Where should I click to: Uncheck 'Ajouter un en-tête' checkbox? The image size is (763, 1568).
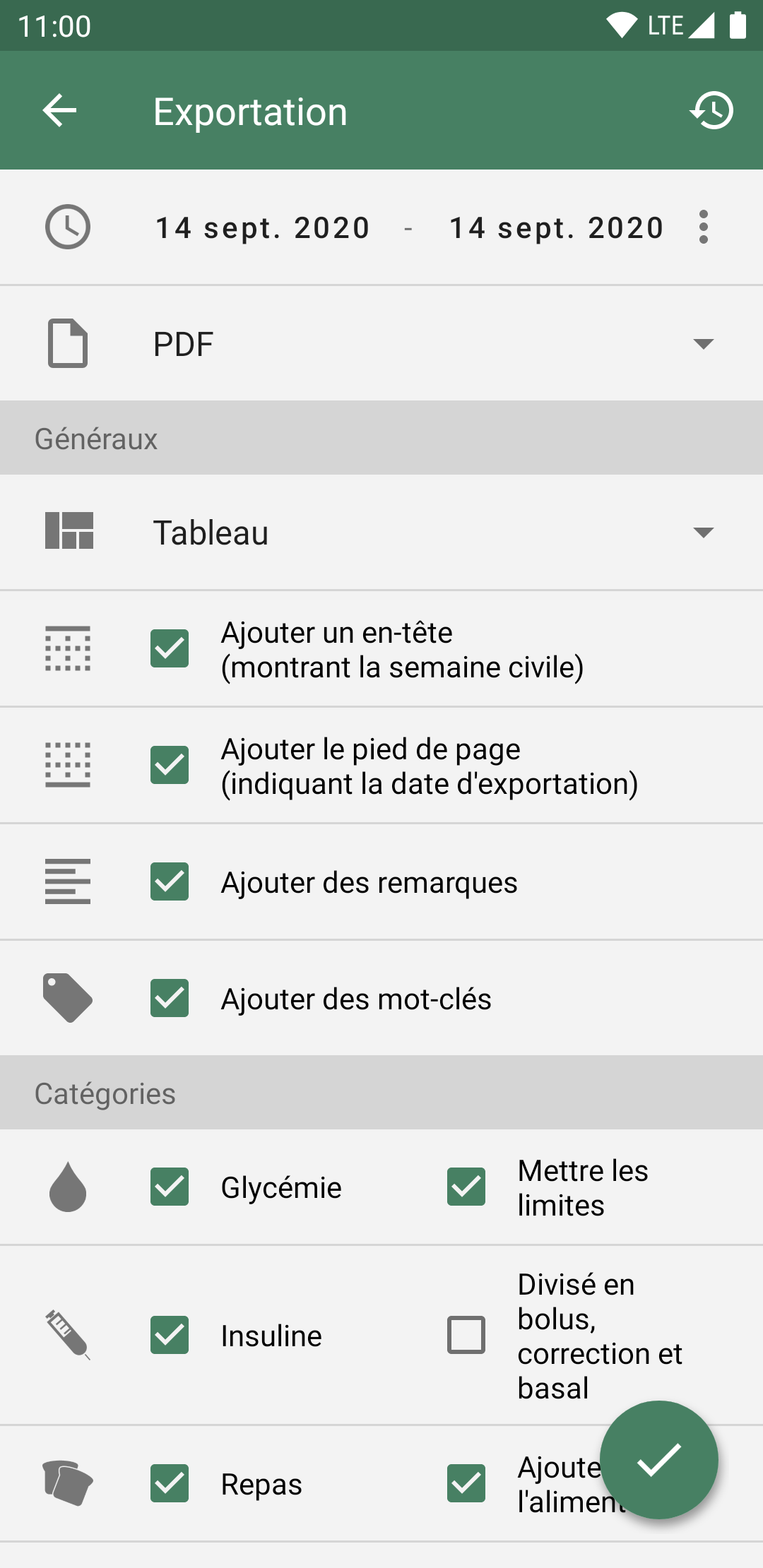click(170, 648)
